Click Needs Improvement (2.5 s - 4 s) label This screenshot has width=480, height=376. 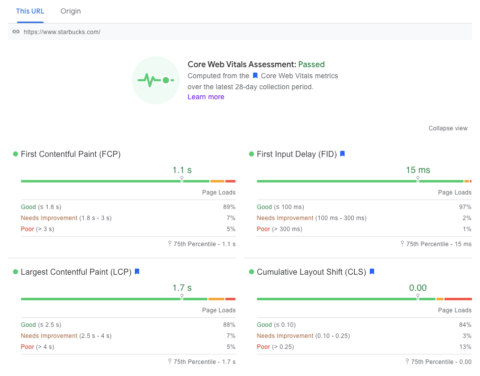pyautogui.click(x=66, y=336)
